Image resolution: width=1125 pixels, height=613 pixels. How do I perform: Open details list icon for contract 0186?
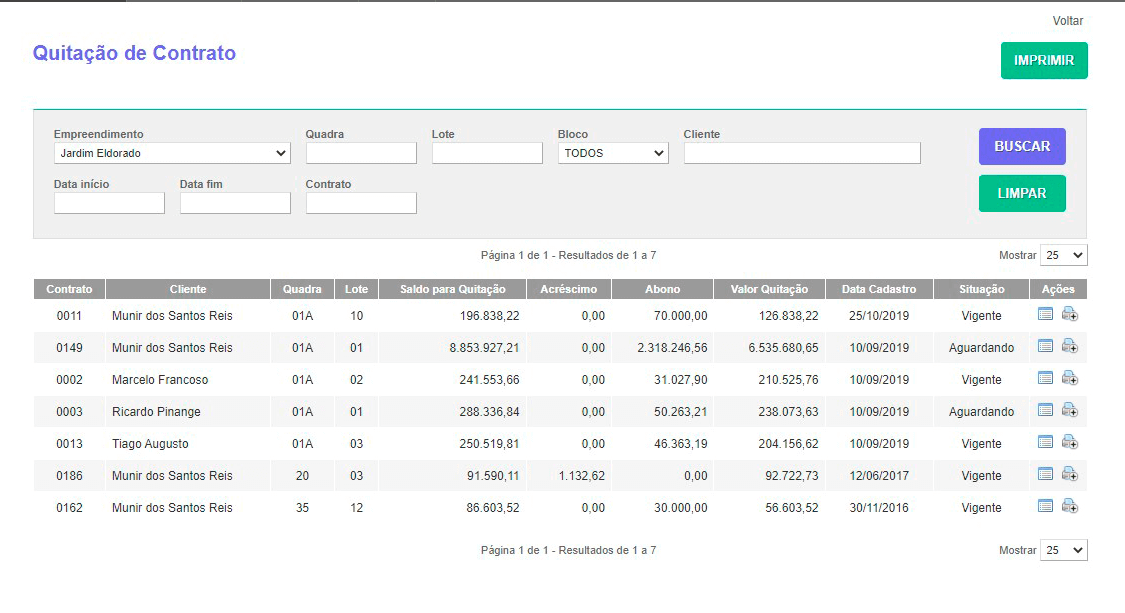pos(1045,474)
